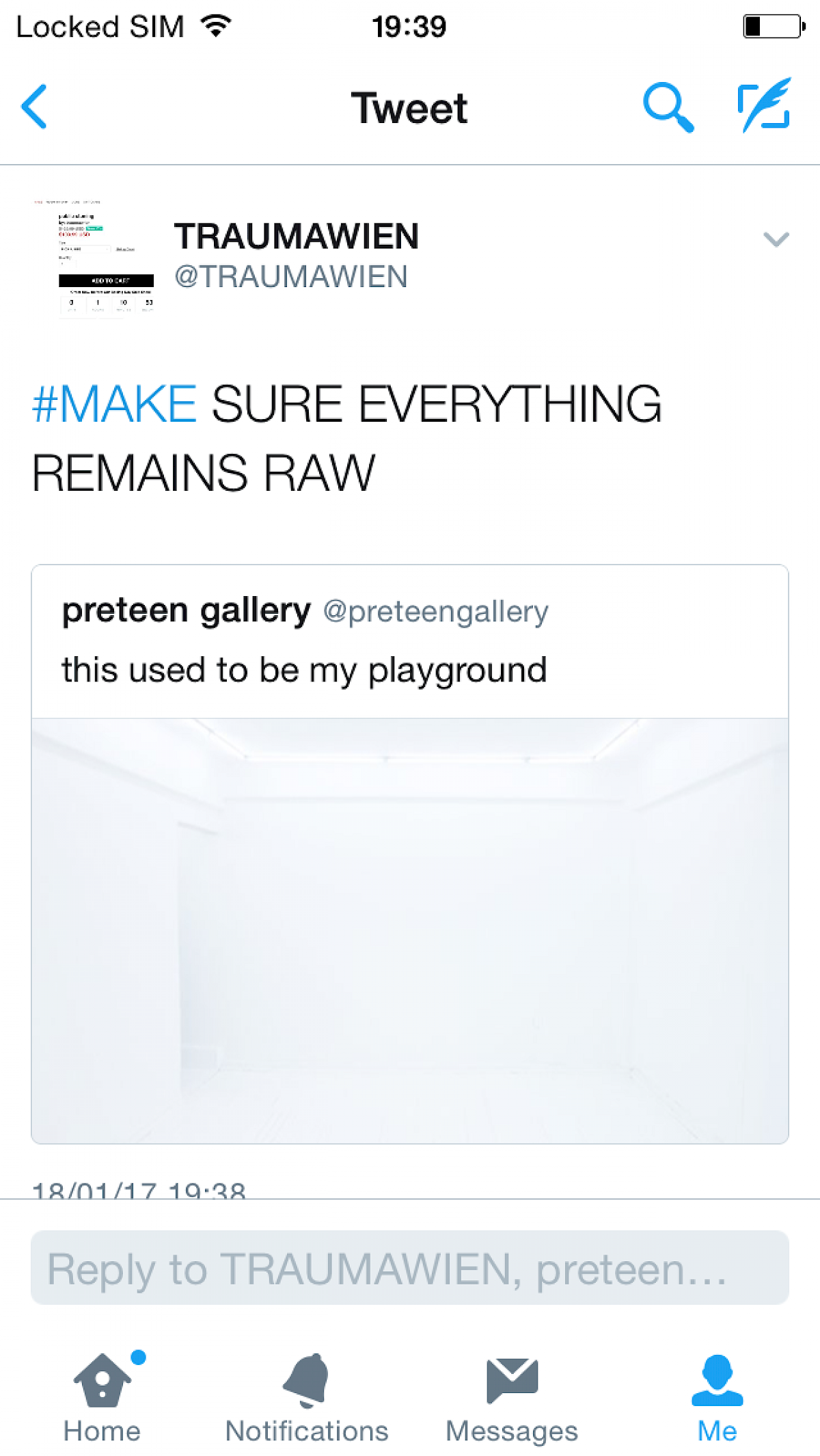Open the quoted preteen gallery tweet text
The width and height of the screenshot is (820, 1456).
pos(304,670)
